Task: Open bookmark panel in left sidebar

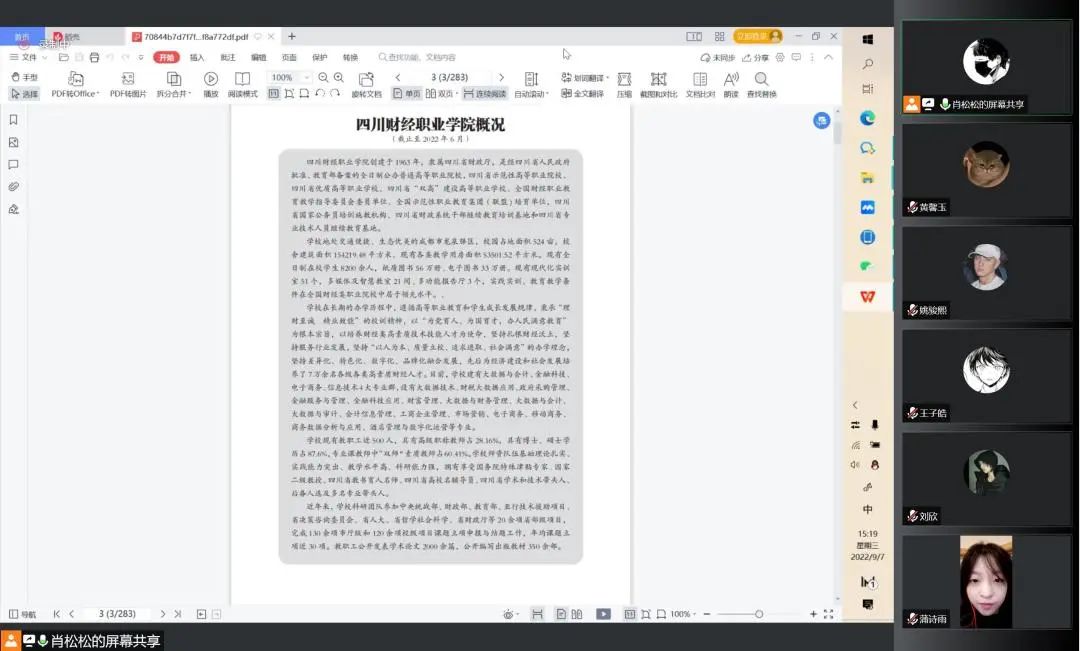Action: [14, 119]
